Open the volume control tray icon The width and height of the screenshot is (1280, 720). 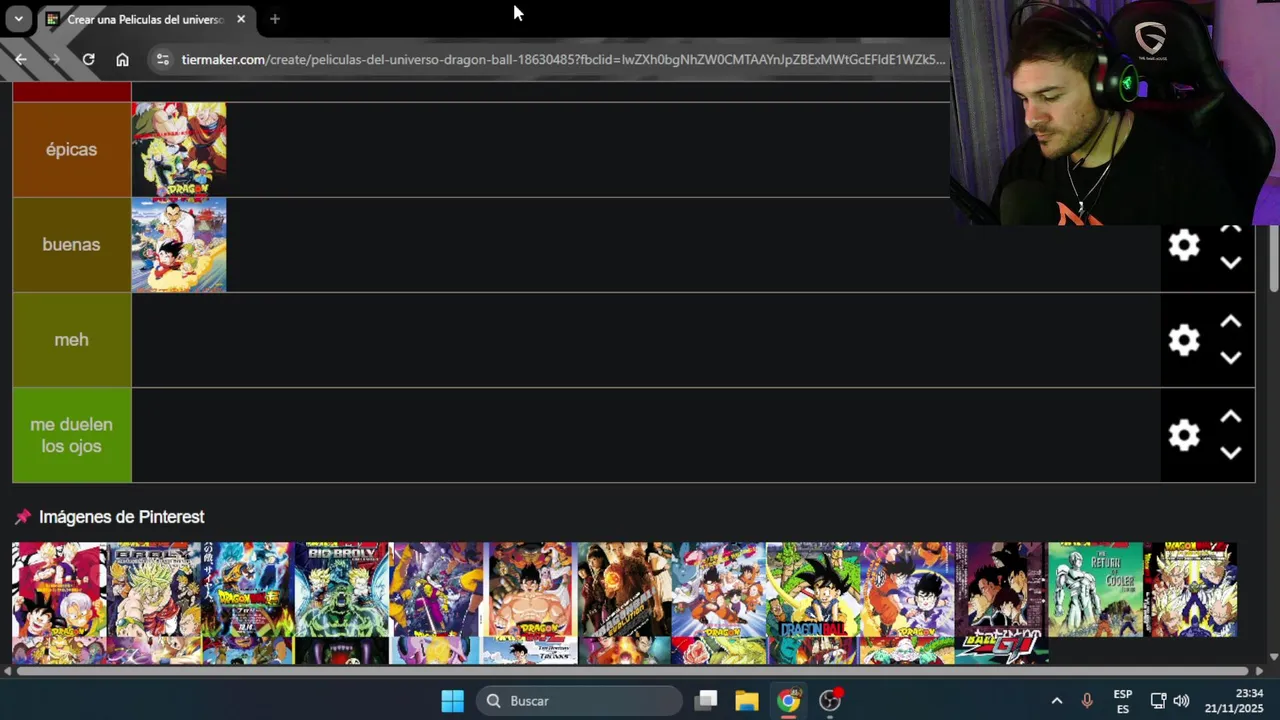pyautogui.click(x=1181, y=701)
